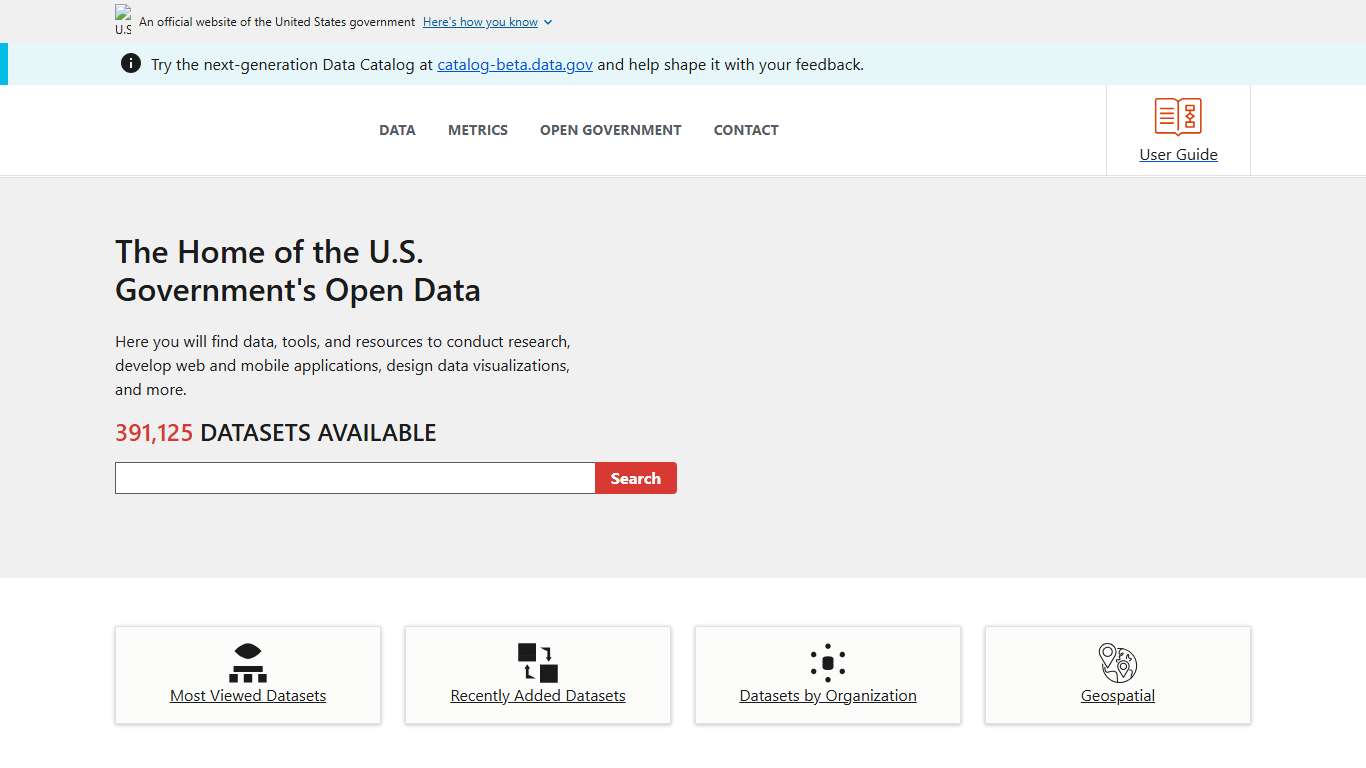Open the Most Viewed Datasets link
Screen dimensions: 1366x768
[x=247, y=695]
